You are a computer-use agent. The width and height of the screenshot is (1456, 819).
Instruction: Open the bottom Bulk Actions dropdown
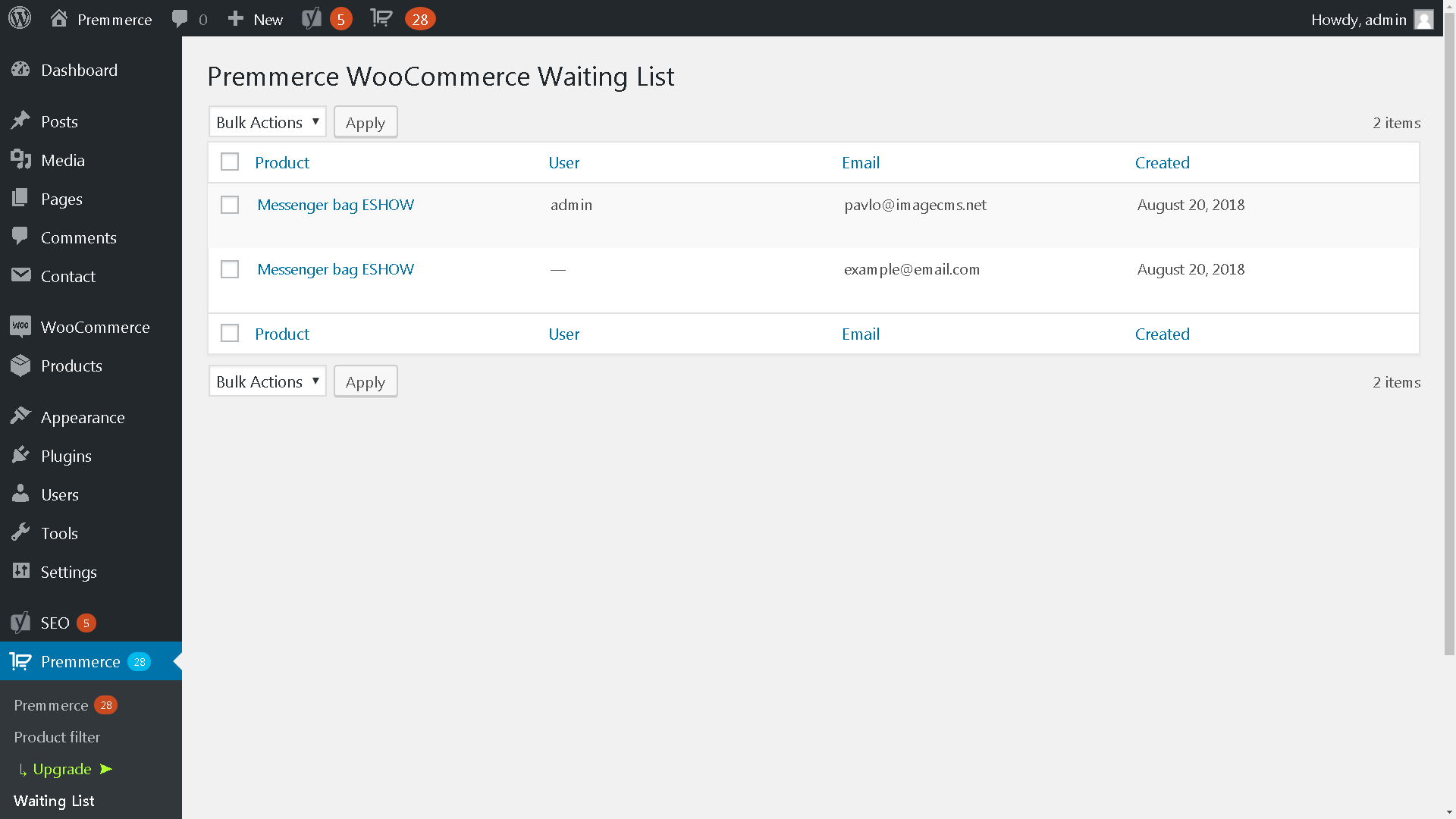click(x=268, y=381)
